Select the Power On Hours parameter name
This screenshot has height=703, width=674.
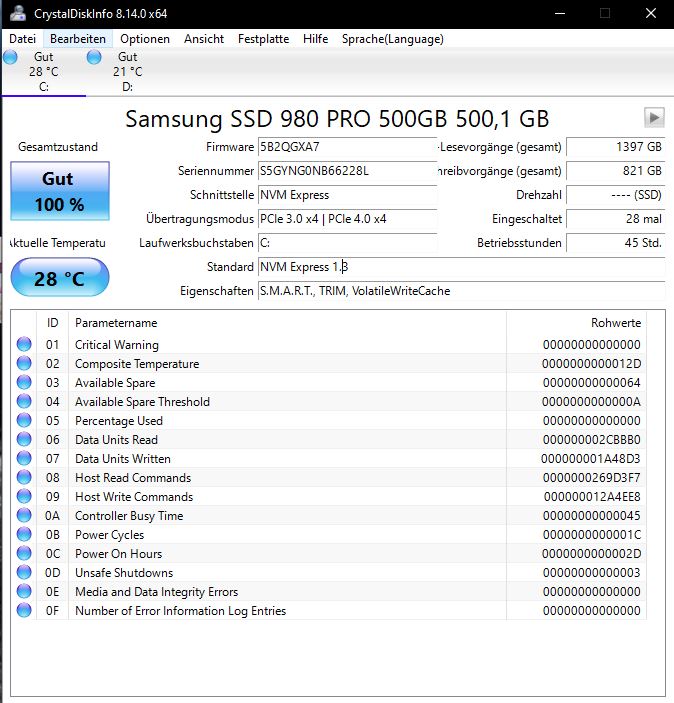coord(118,554)
